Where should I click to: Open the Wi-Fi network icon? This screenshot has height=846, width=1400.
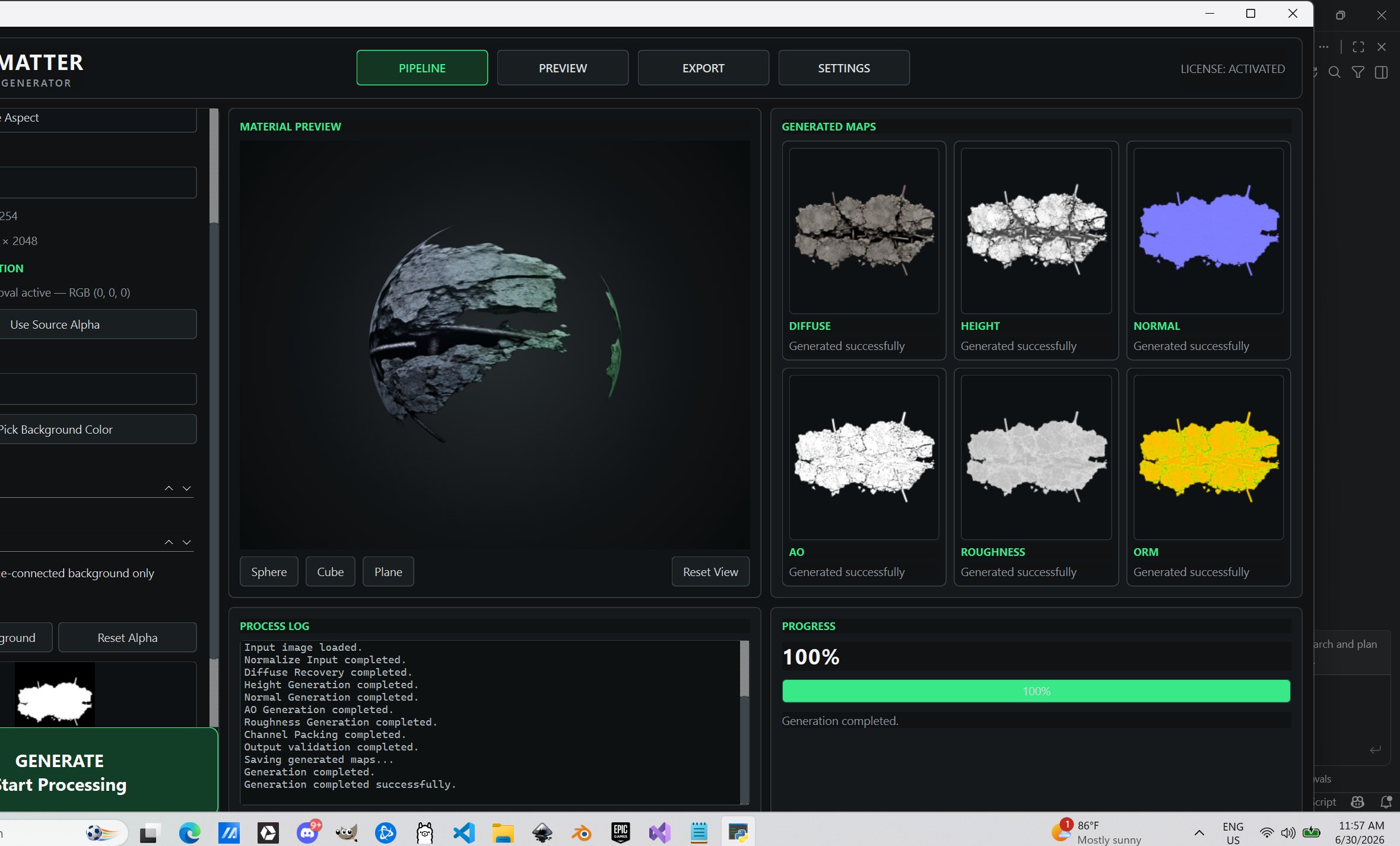click(1266, 833)
